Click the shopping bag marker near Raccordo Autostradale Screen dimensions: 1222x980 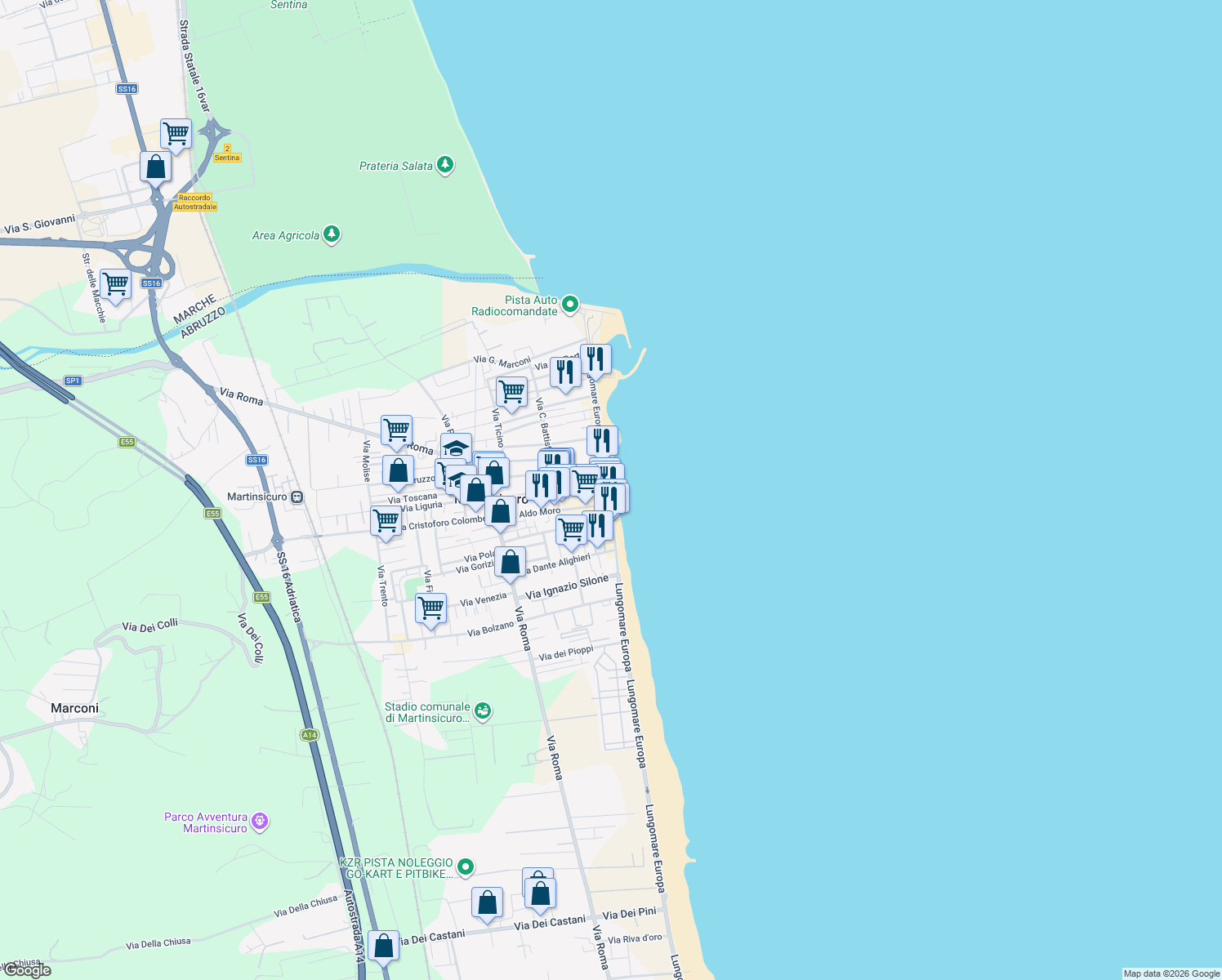155,167
